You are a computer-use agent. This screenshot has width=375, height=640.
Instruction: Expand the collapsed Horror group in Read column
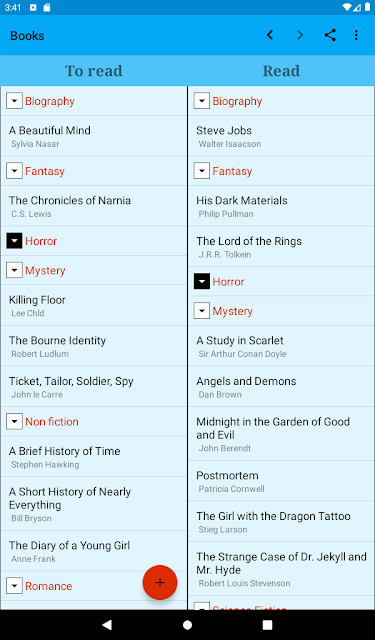pyautogui.click(x=202, y=282)
